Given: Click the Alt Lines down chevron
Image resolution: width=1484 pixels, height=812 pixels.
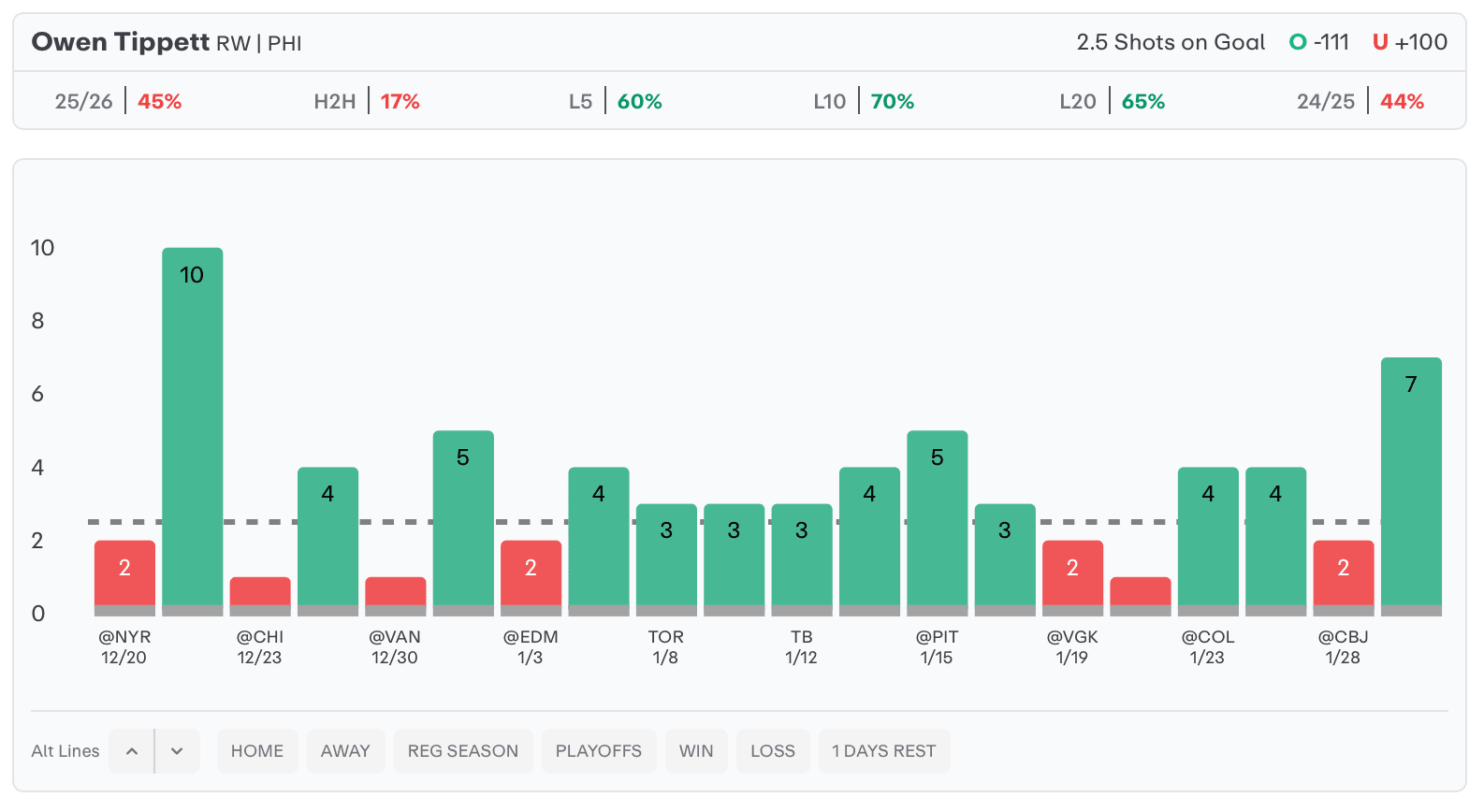Looking at the screenshot, I should [177, 751].
